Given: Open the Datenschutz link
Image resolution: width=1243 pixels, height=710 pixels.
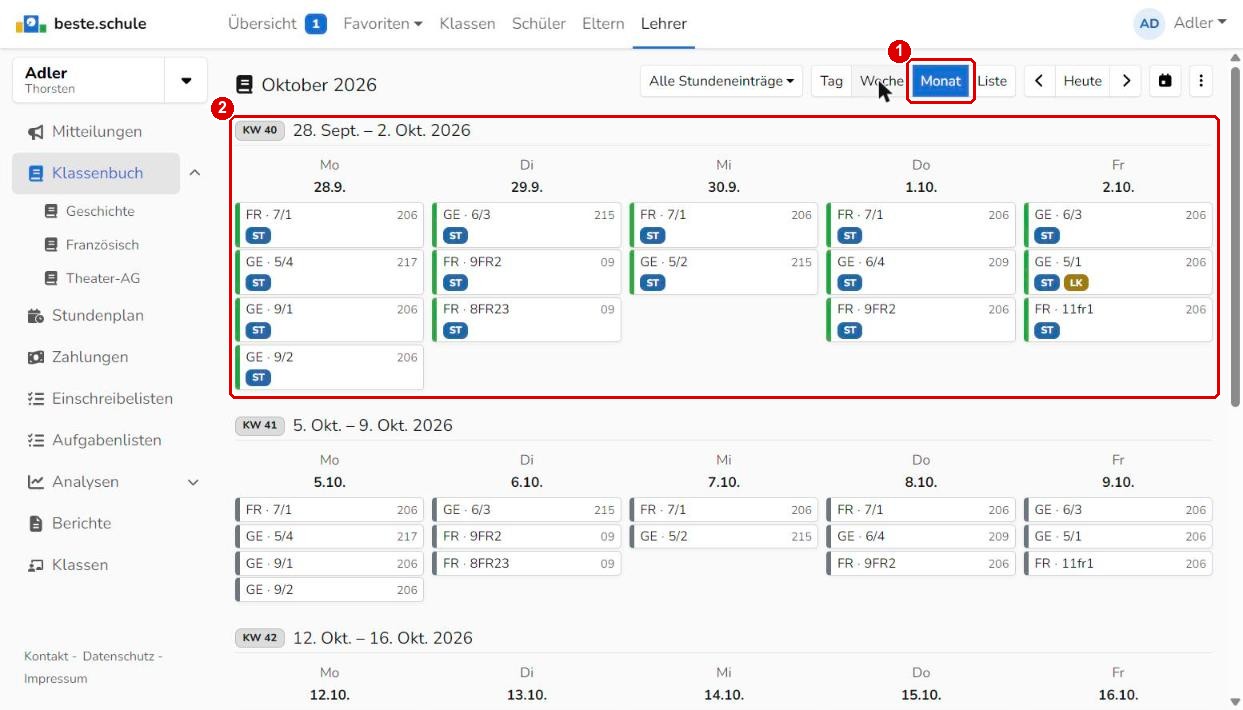Looking at the screenshot, I should click(118, 656).
